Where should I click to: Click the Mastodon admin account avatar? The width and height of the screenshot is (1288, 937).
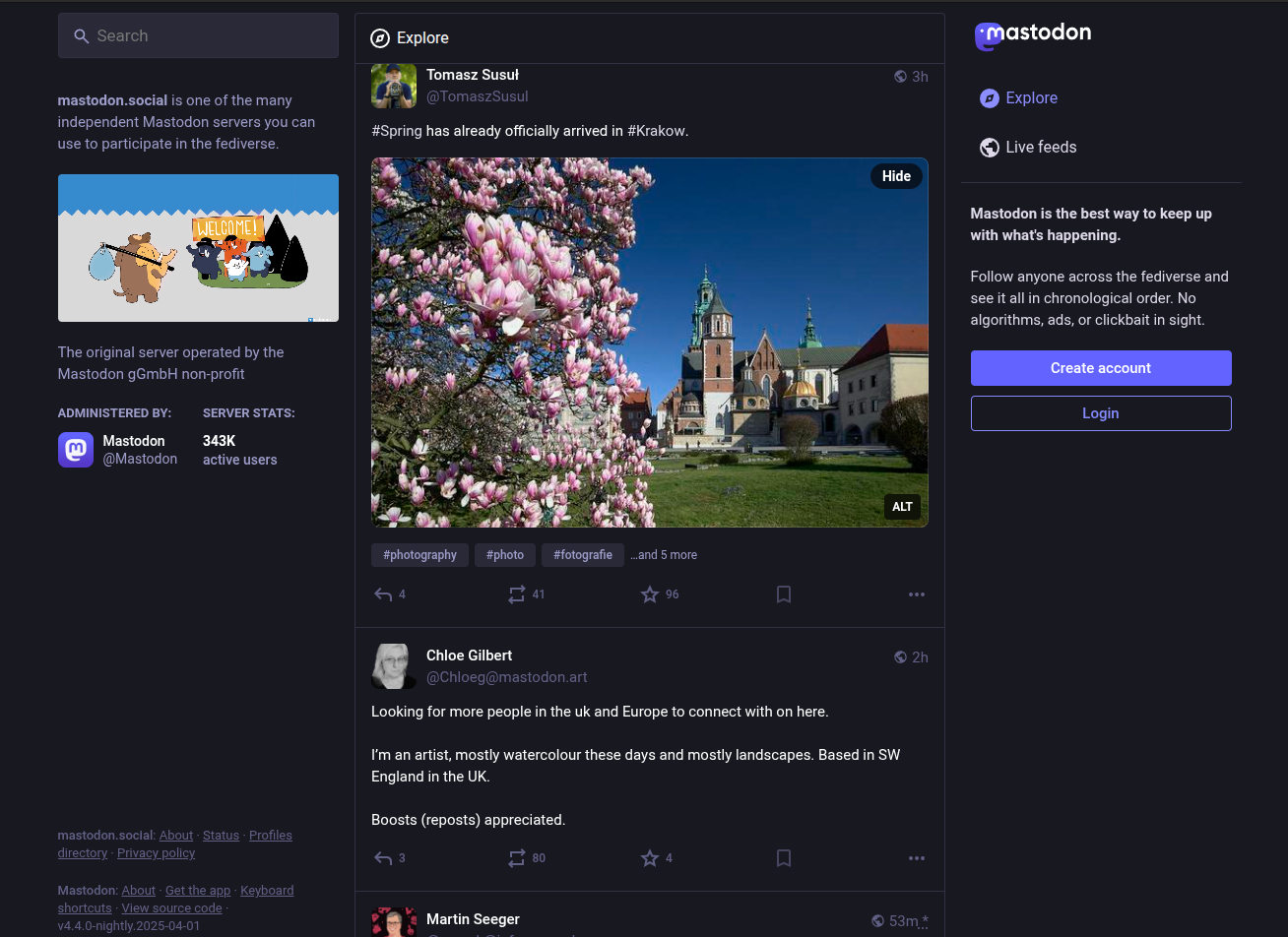[76, 450]
